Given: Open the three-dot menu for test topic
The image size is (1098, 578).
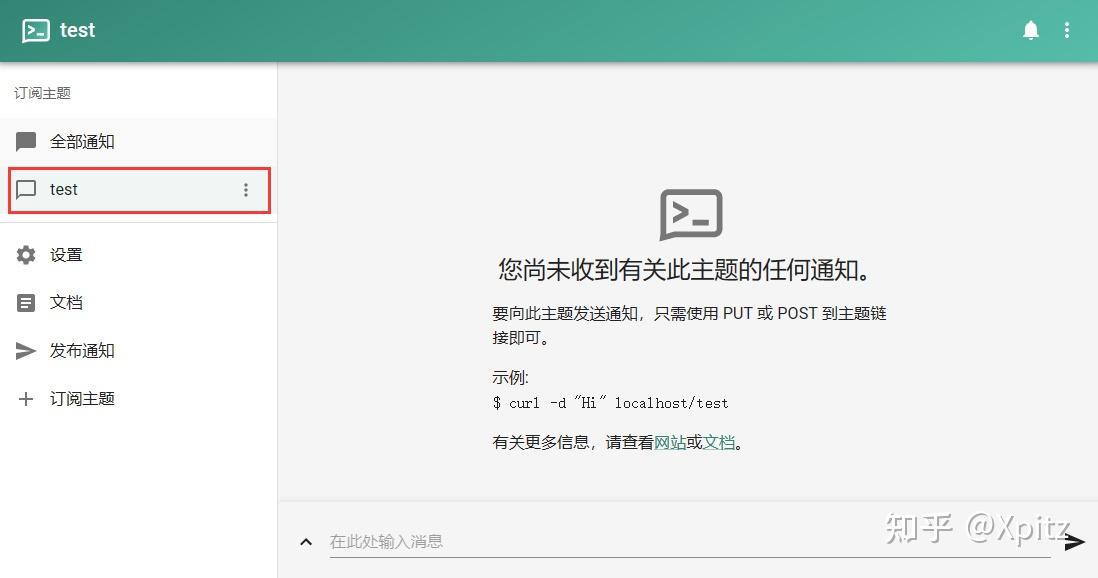Looking at the screenshot, I should [246, 189].
